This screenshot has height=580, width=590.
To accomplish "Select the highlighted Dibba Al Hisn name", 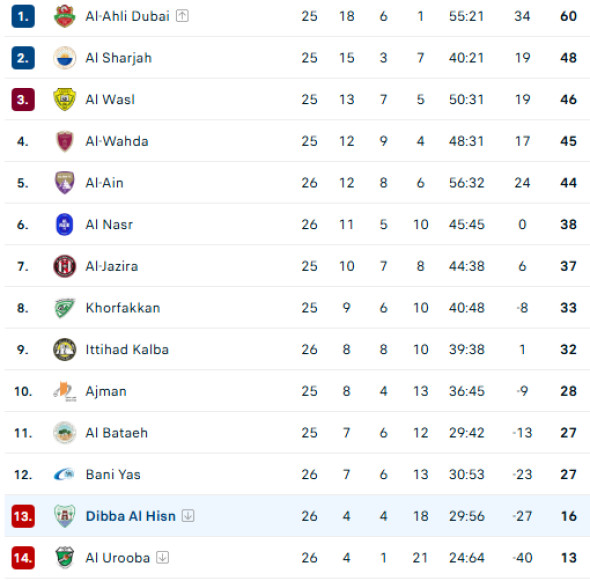I will [x=131, y=516].
